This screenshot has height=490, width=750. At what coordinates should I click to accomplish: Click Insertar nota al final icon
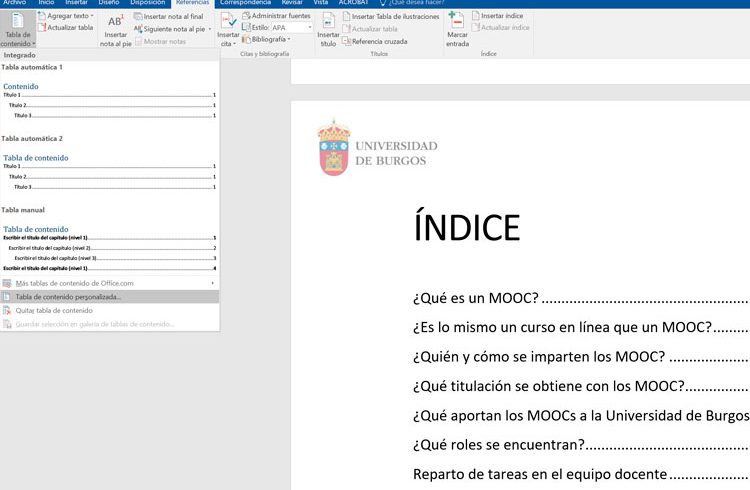[138, 16]
